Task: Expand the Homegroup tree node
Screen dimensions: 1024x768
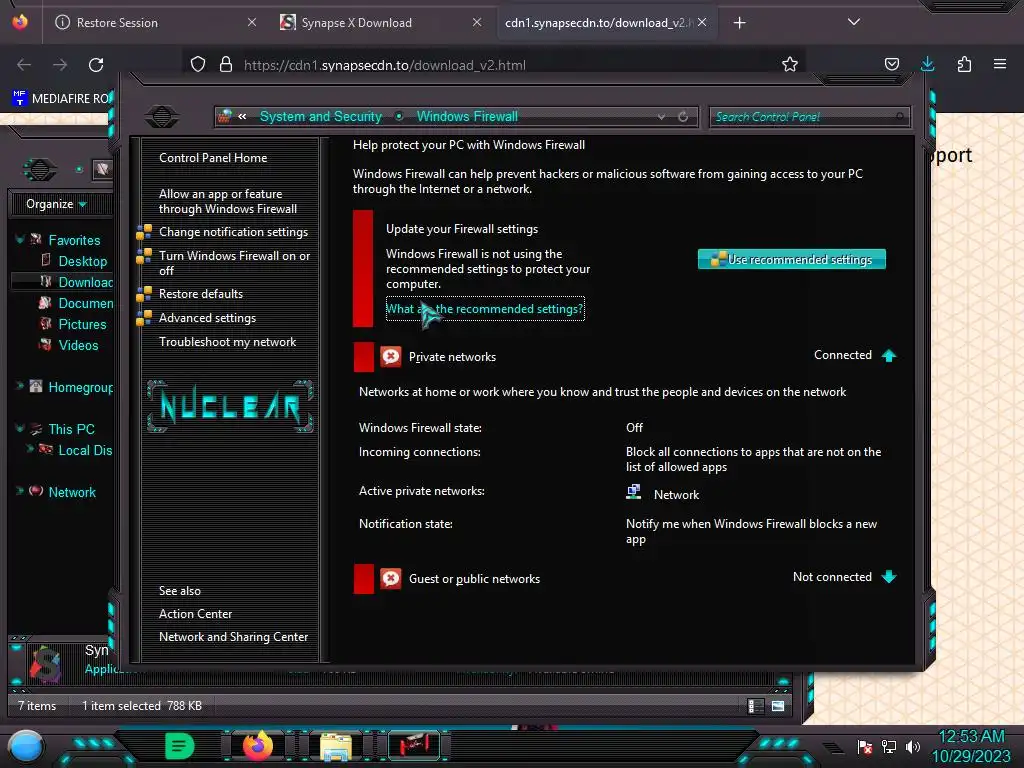Action: (20, 386)
